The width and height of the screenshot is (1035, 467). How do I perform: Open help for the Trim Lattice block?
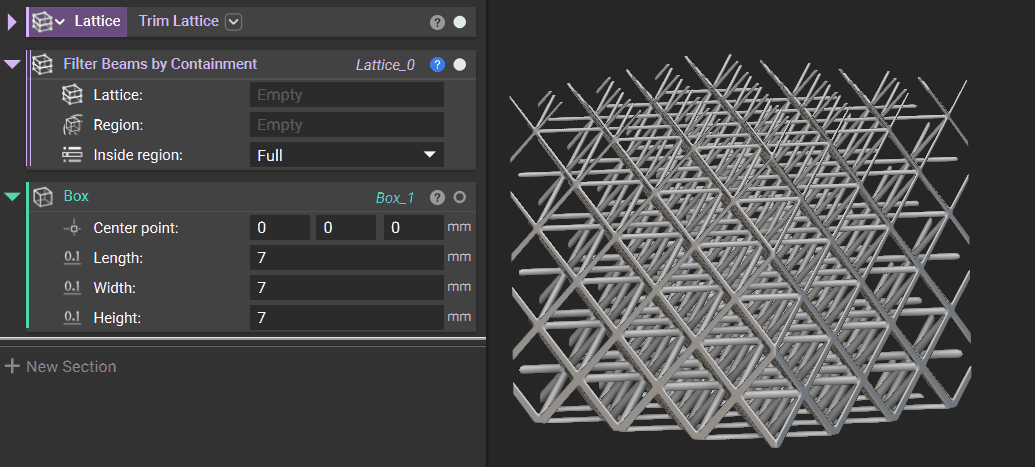(437, 22)
